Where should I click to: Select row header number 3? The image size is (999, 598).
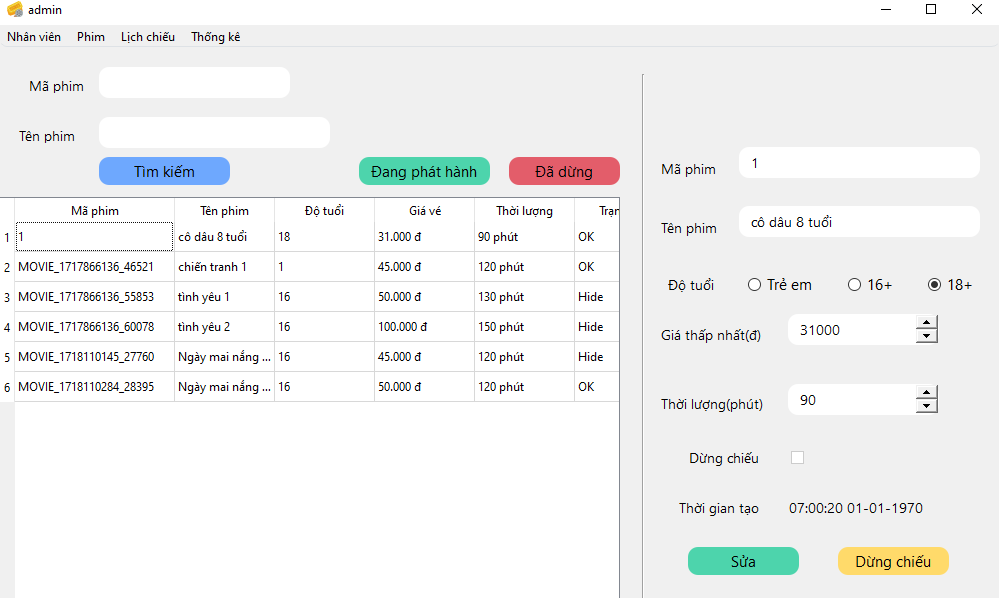click(x=7, y=297)
